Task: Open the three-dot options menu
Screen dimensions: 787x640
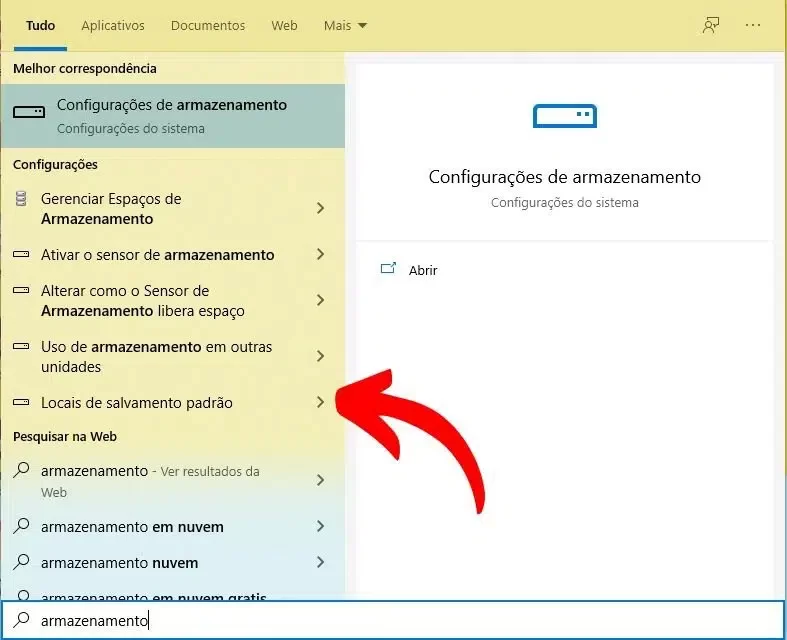Action: pyautogui.click(x=753, y=25)
